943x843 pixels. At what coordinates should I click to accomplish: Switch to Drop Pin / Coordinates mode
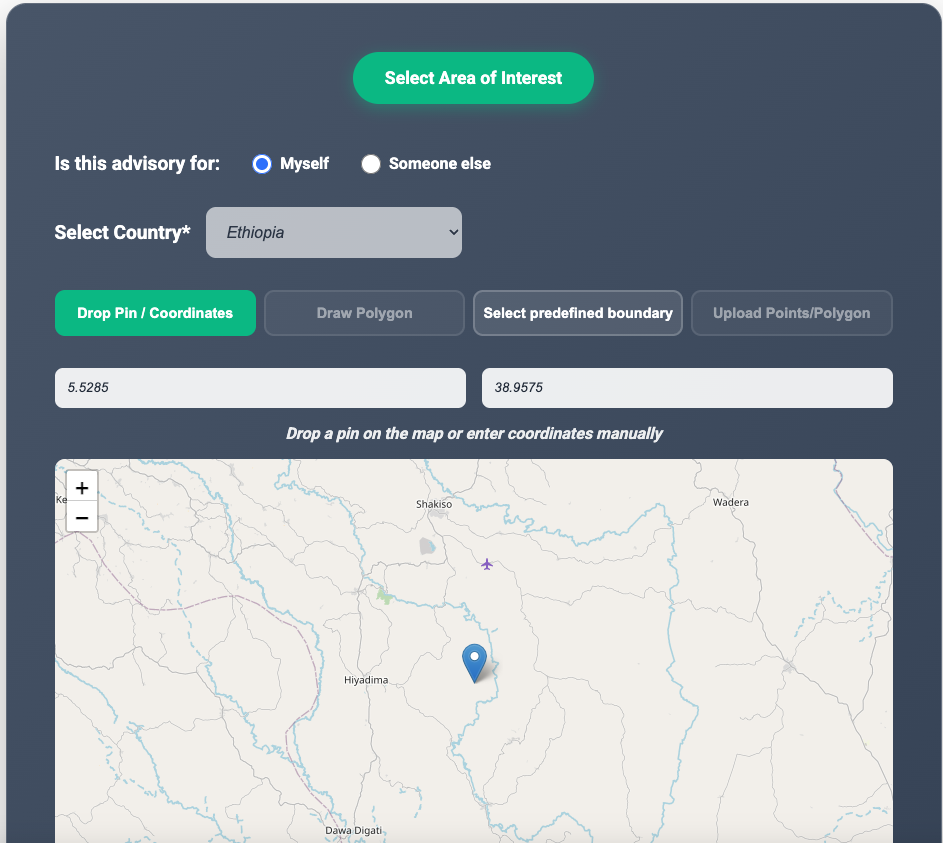(155, 313)
